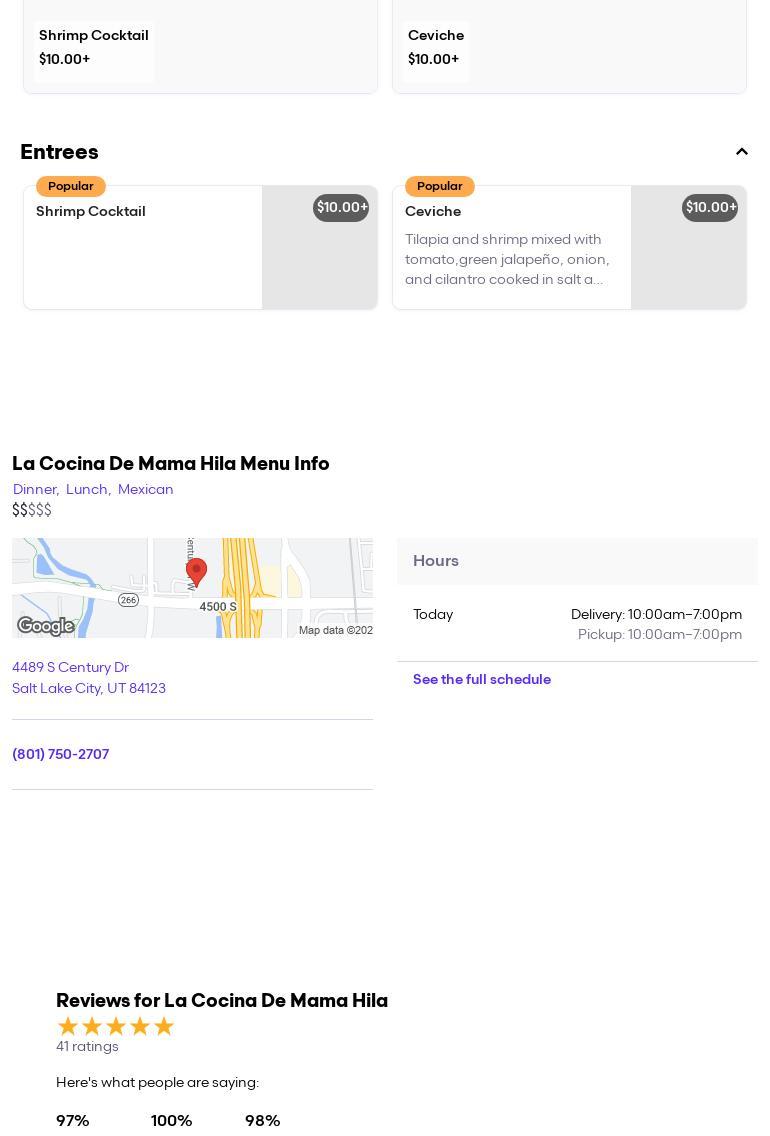The height and width of the screenshot is (1136, 770).
Task: Click the Popular badge on Ceviche entree
Action: tap(439, 187)
